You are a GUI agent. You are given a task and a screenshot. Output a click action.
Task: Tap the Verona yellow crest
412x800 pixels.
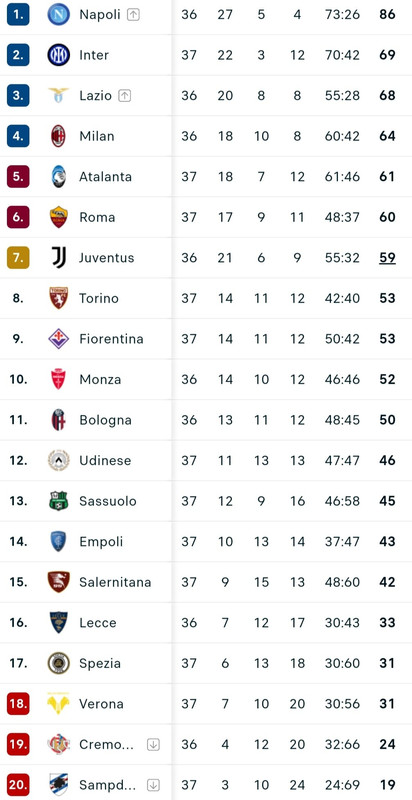pyautogui.click(x=59, y=704)
